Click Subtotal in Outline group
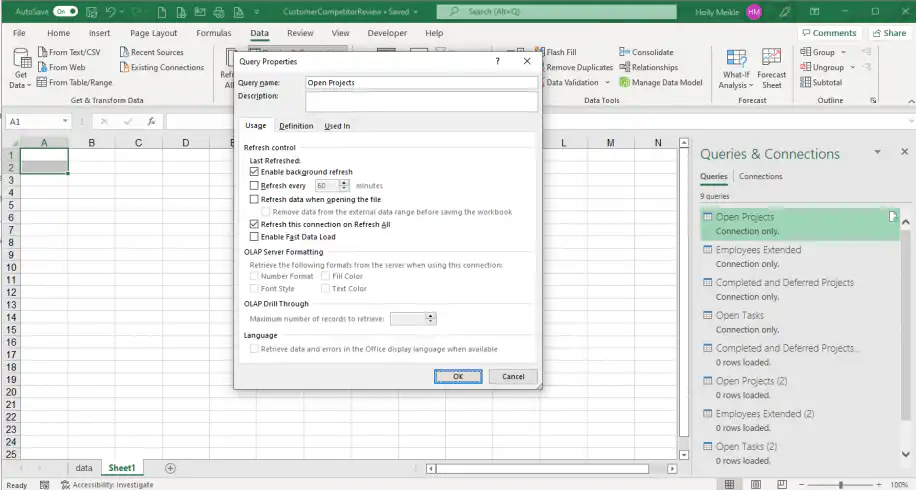 click(x=821, y=82)
